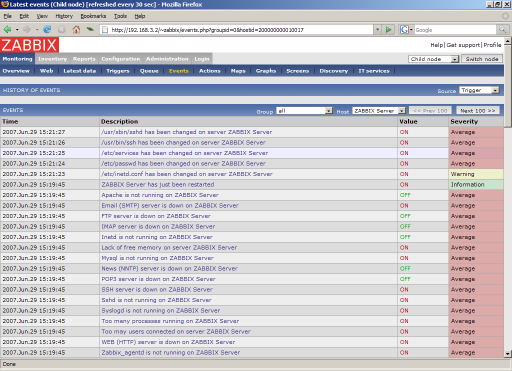This screenshot has height=371, width=512.
Task: Click the Information severity cell
Action: [476, 185]
